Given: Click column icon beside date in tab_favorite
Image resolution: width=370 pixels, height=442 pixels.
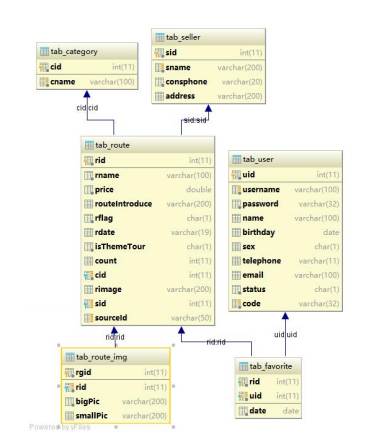Looking at the screenshot, I should (243, 411).
